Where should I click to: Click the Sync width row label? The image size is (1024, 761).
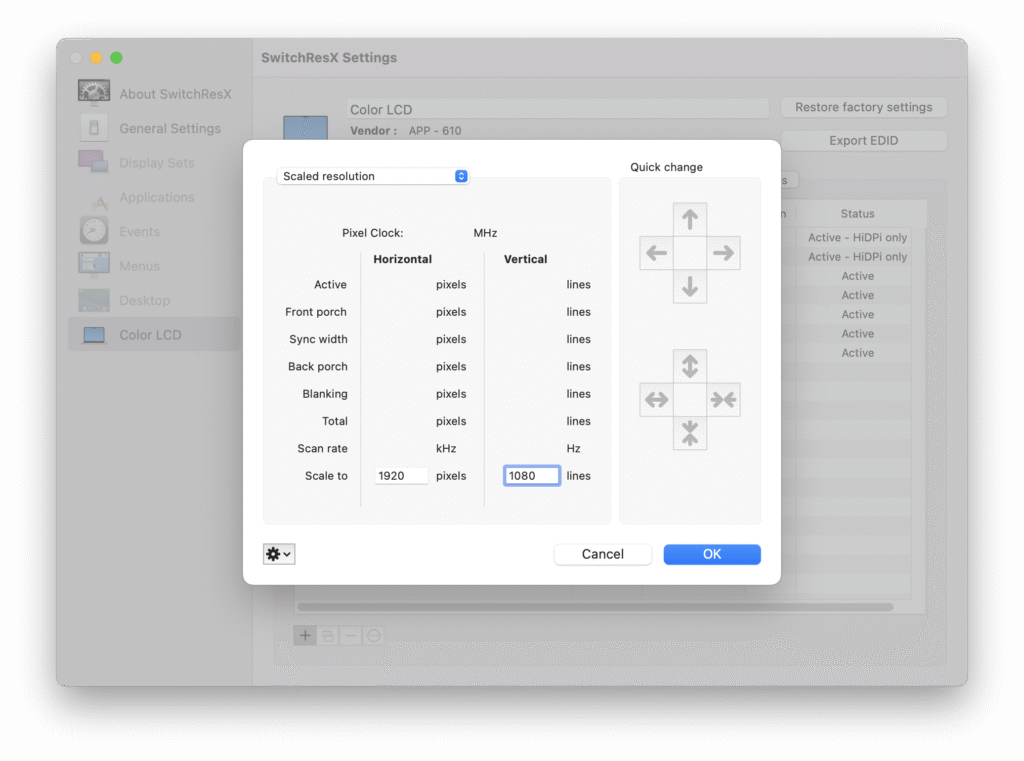point(318,340)
